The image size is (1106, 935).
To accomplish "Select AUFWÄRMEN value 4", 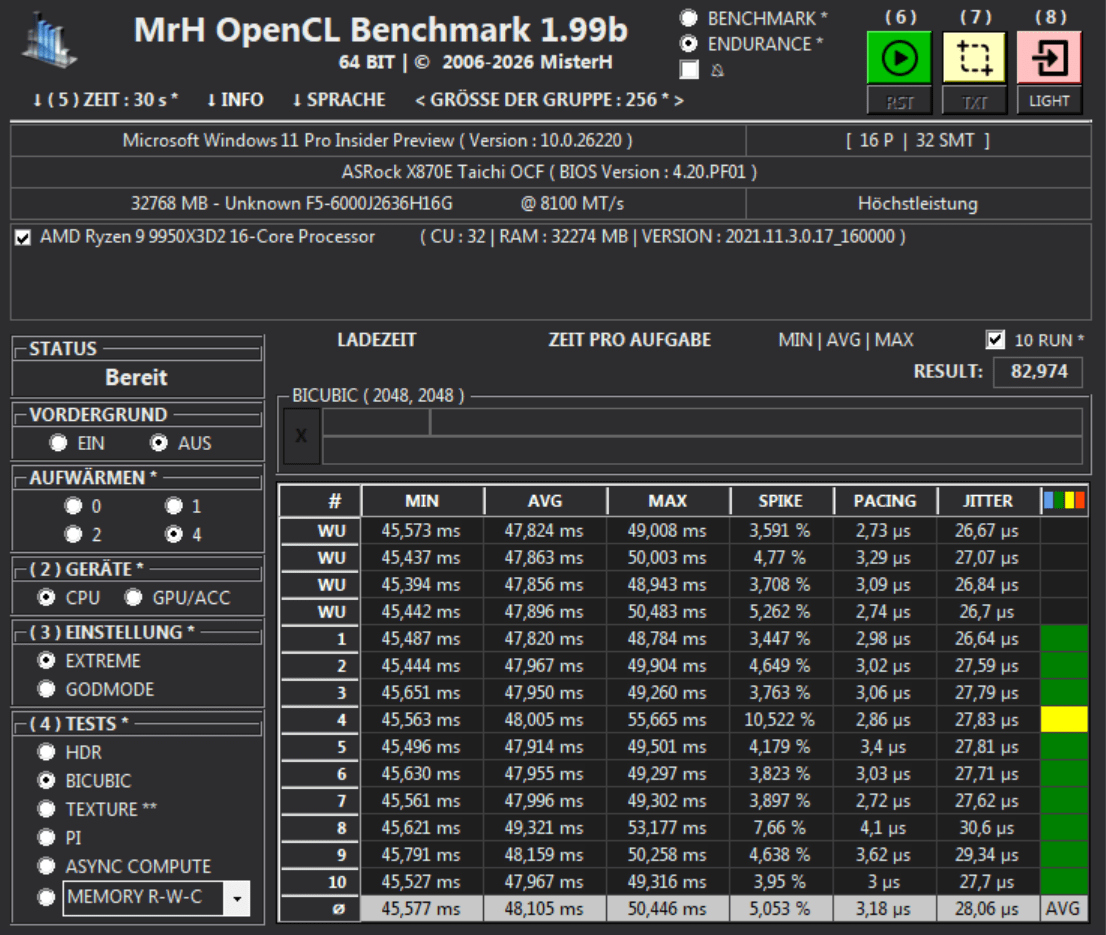I will click(x=174, y=534).
